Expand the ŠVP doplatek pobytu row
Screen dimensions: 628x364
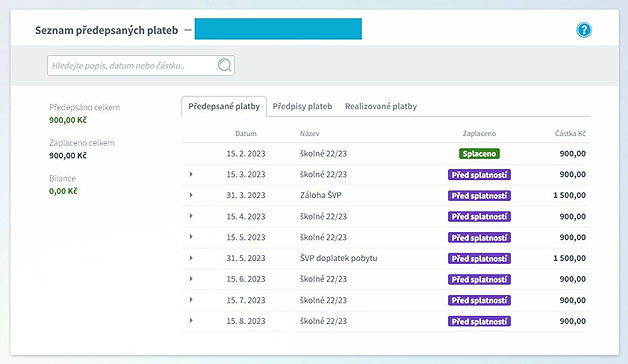coord(191,258)
